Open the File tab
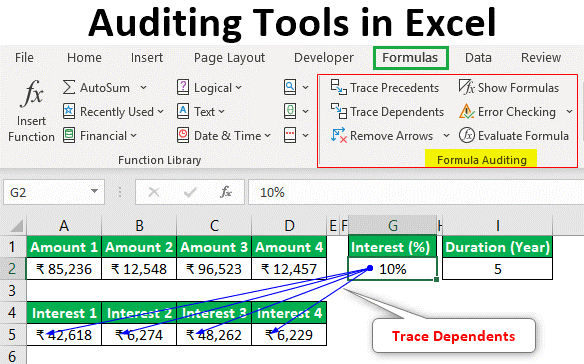 (x=24, y=58)
